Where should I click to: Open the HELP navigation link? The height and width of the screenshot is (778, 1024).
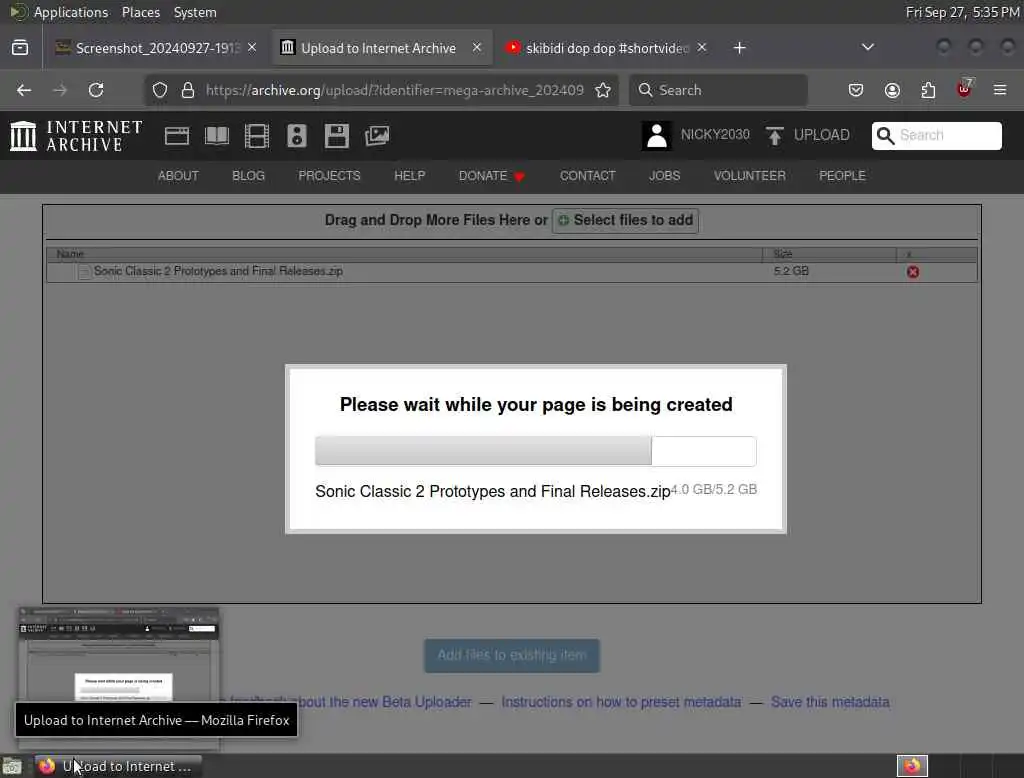[409, 176]
